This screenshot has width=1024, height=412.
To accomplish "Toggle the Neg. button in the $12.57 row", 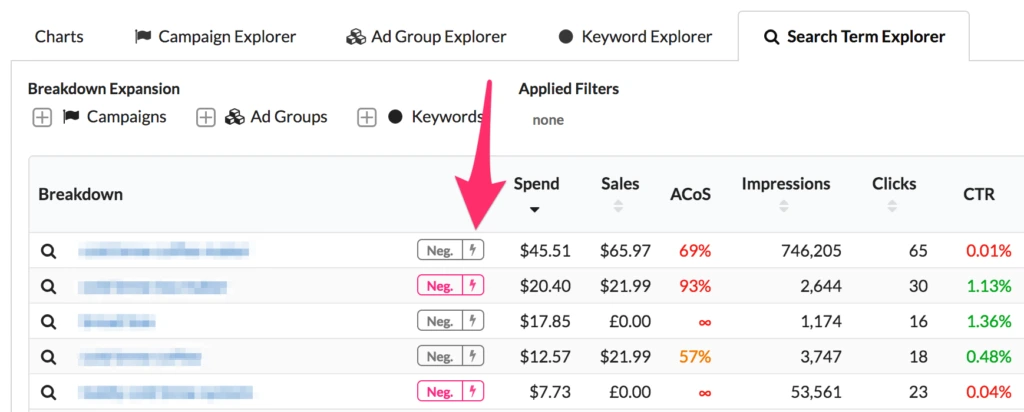I will coord(440,357).
